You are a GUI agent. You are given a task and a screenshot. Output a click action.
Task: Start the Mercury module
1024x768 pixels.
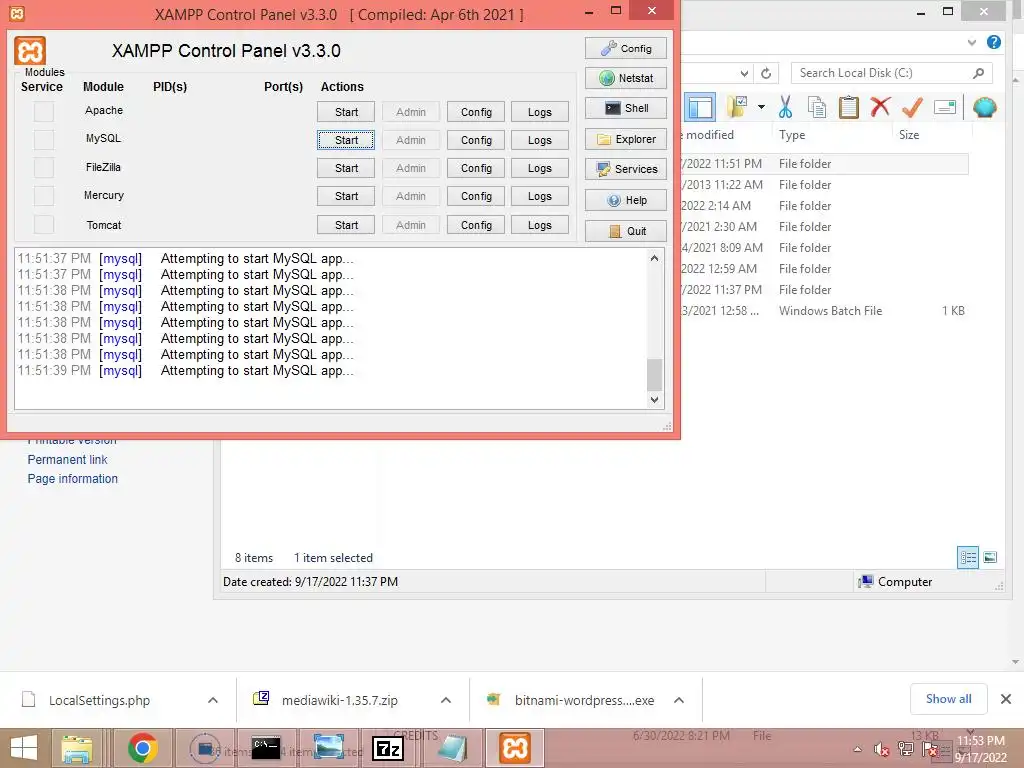[346, 196]
